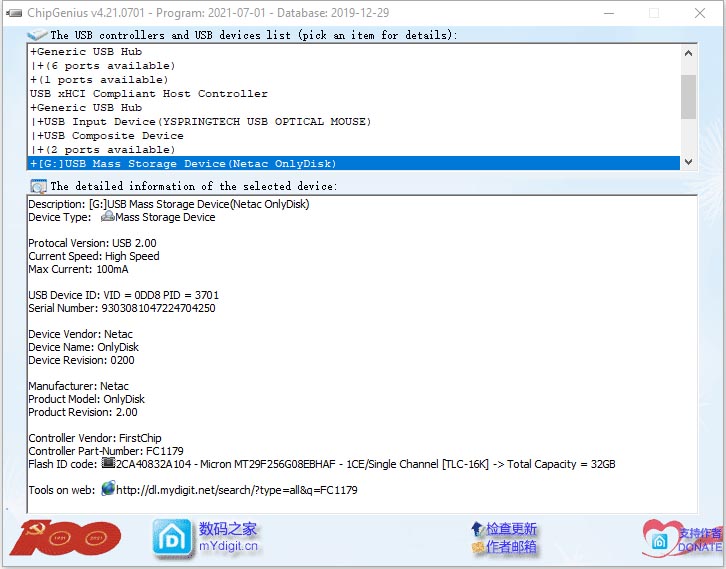Click the Controller Vendor: FirstChip line
This screenshot has width=726, height=569.
(95, 438)
